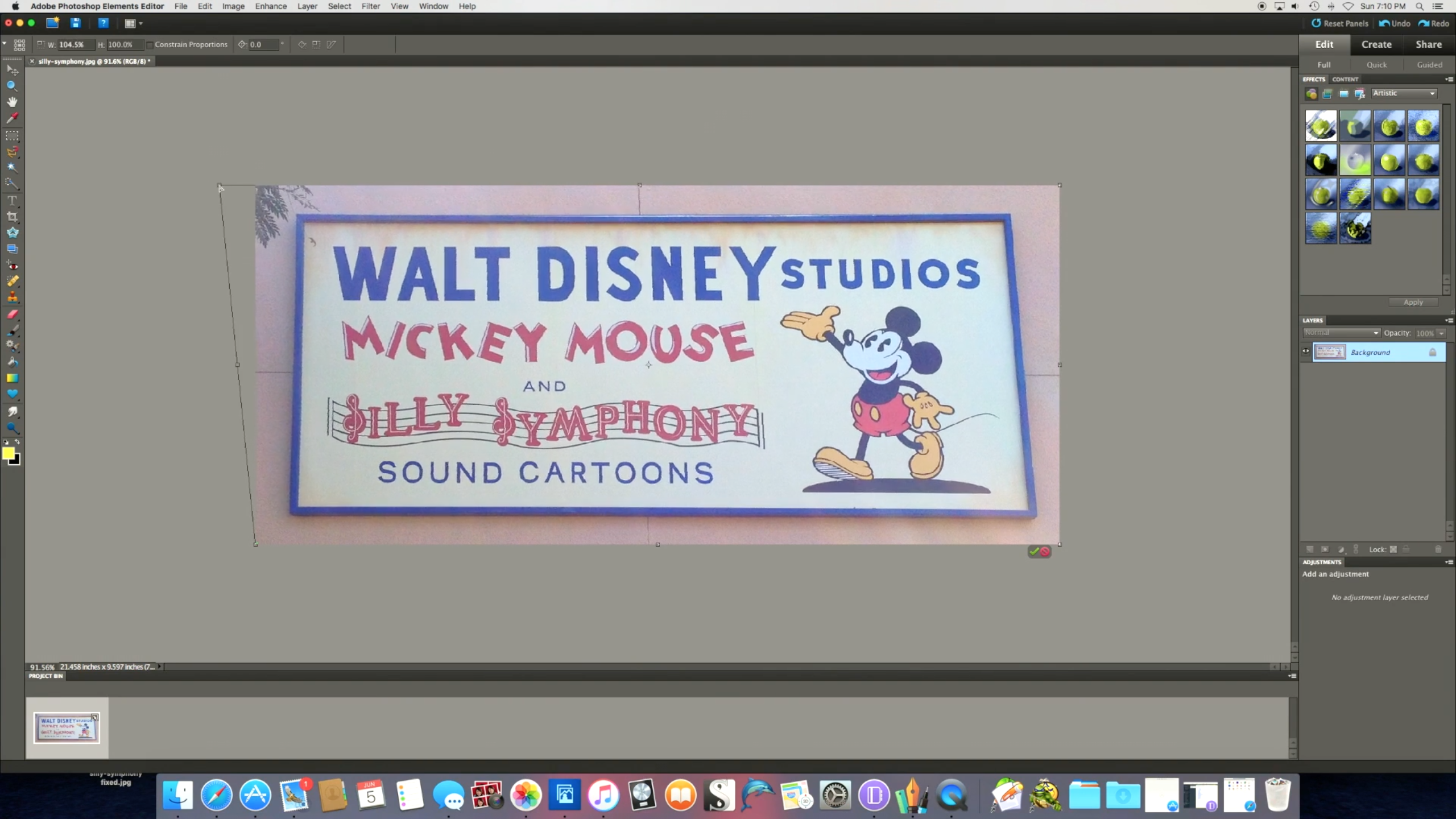Expand the status bar info arrow
The width and height of the screenshot is (1456, 819).
pos(160,667)
